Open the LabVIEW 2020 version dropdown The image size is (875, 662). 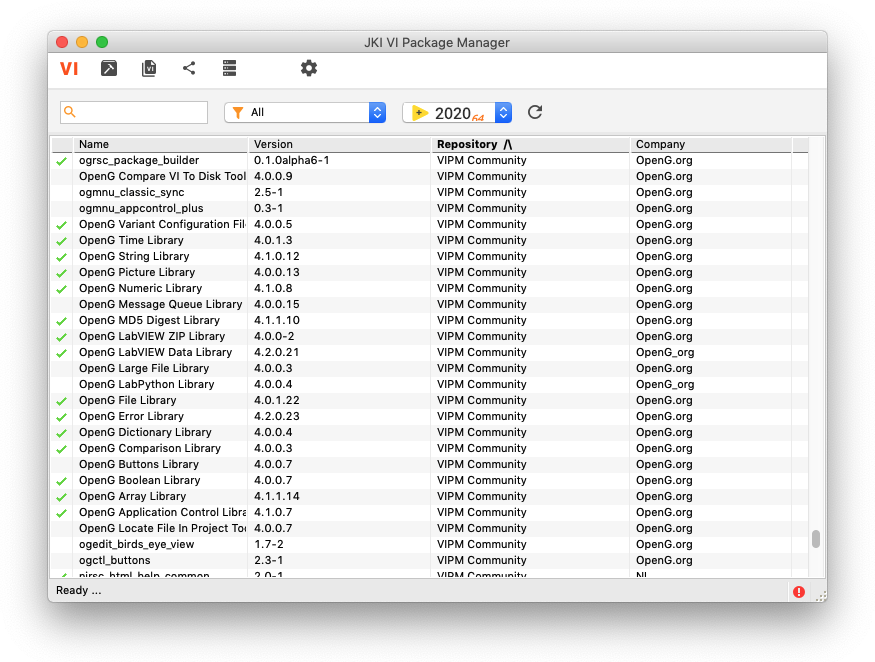tap(457, 112)
